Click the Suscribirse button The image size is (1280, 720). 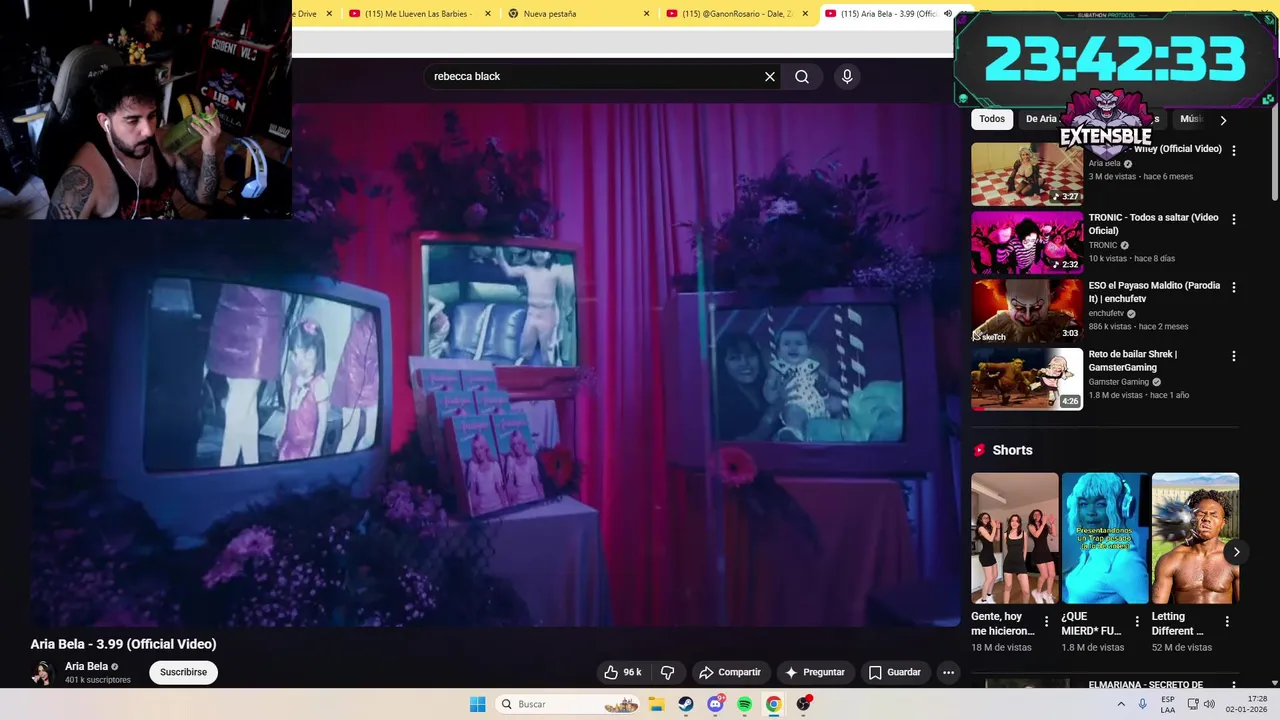183,672
